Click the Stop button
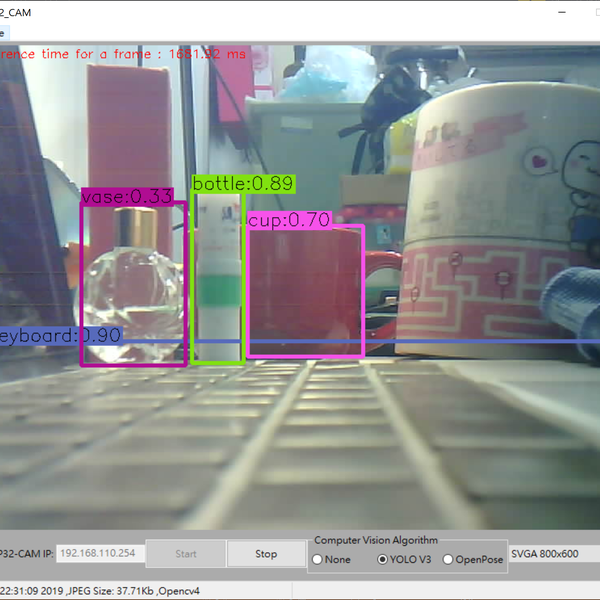 (266, 553)
